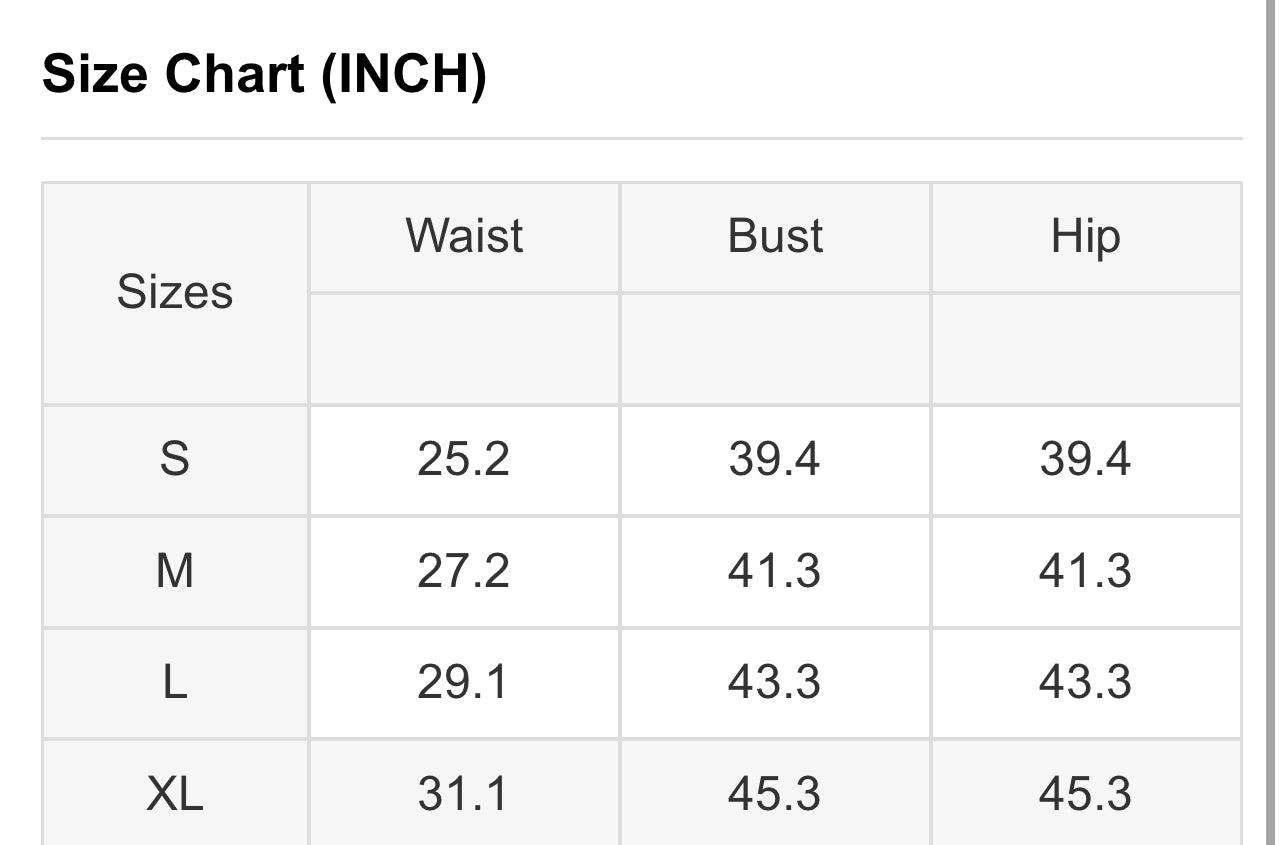Select the Sizes header cell
Screen dimensions: 1284x845
[x=175, y=293]
